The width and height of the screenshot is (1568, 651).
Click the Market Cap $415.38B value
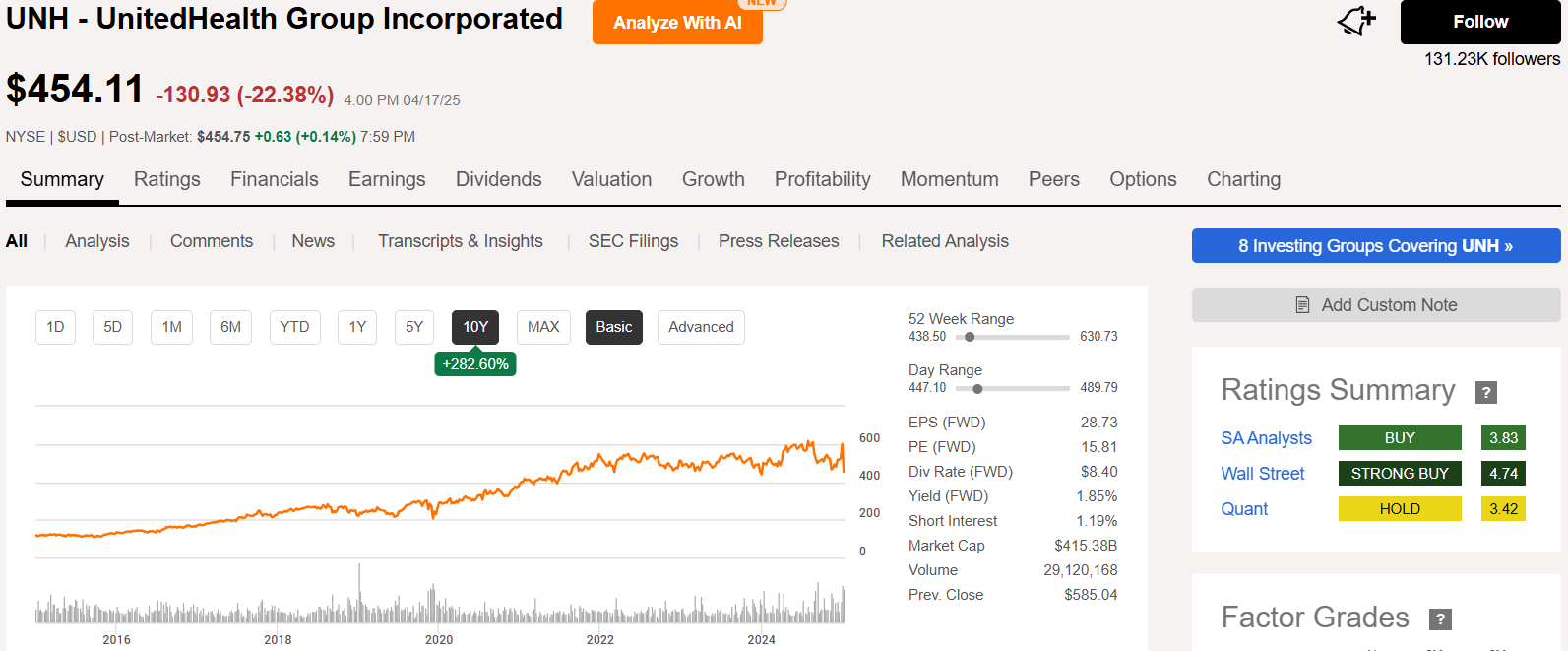click(x=1086, y=546)
